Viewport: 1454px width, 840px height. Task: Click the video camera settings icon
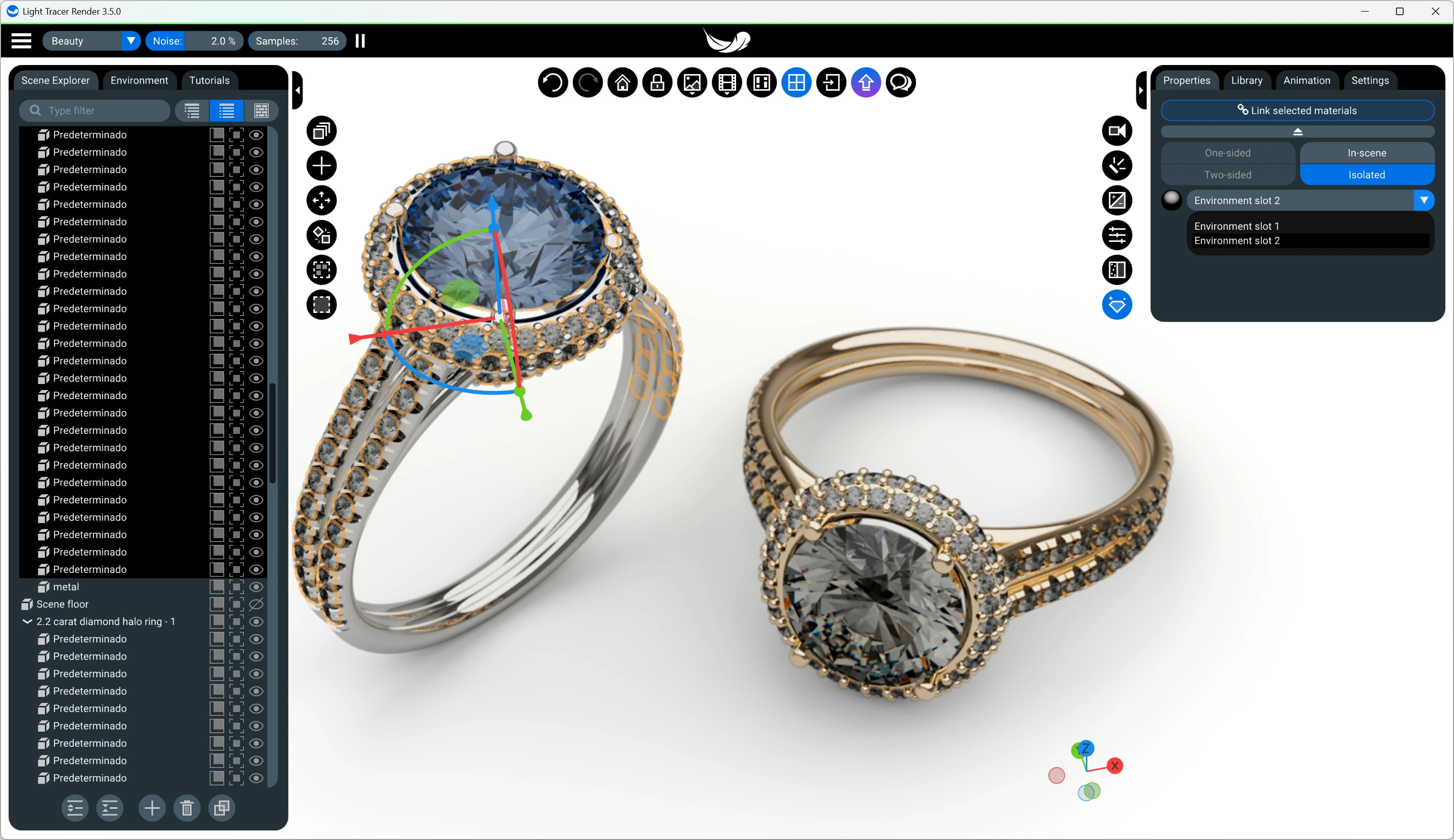[x=1117, y=131]
